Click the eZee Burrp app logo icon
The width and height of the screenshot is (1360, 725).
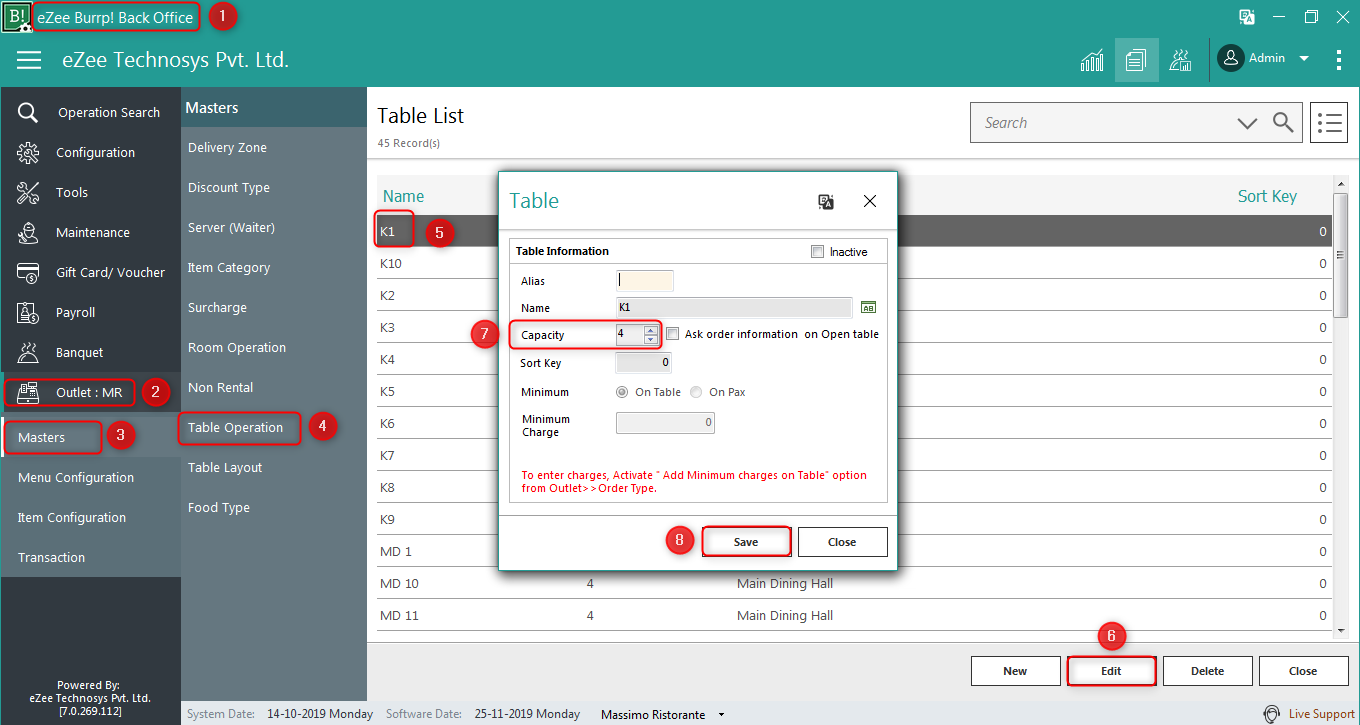[x=16, y=17]
